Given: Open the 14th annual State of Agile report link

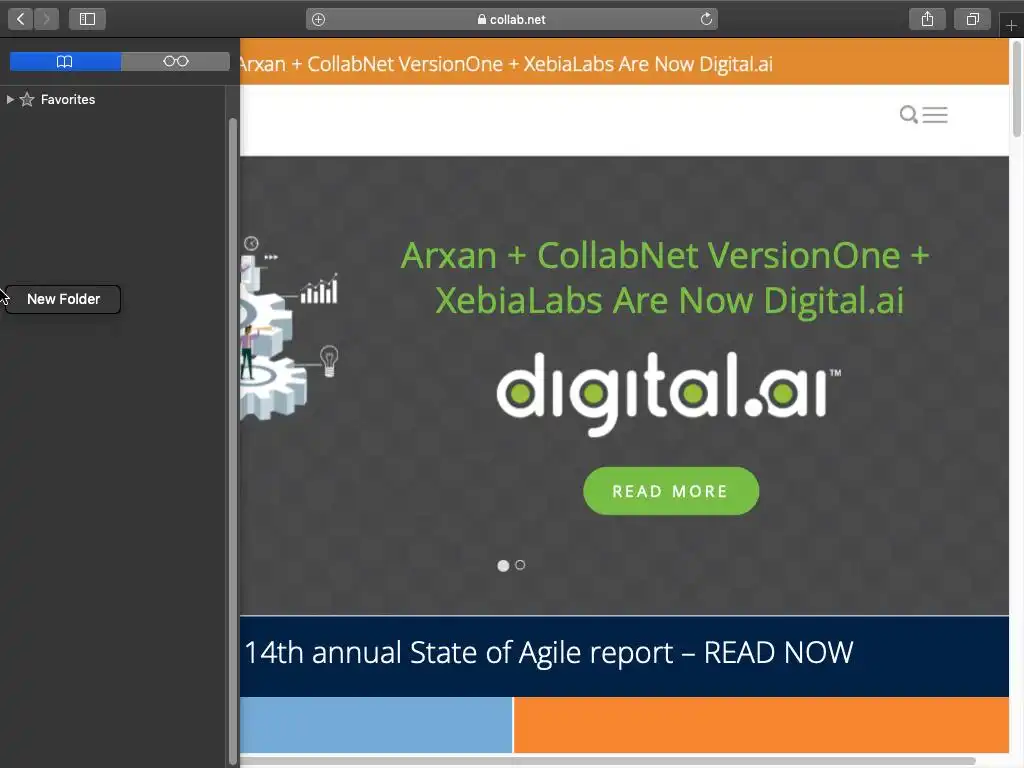Looking at the screenshot, I should tap(549, 652).
